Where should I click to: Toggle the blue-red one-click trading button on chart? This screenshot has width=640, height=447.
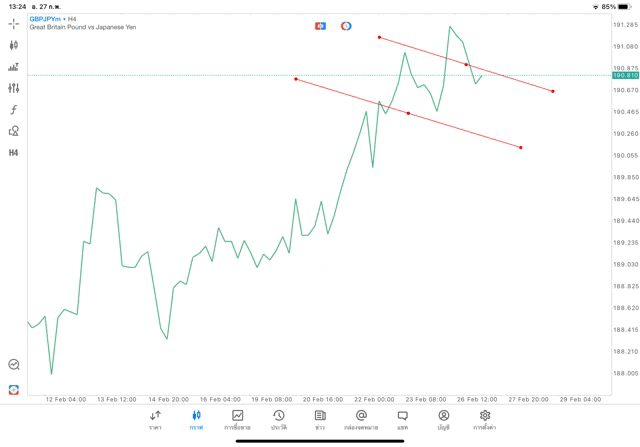click(x=321, y=25)
